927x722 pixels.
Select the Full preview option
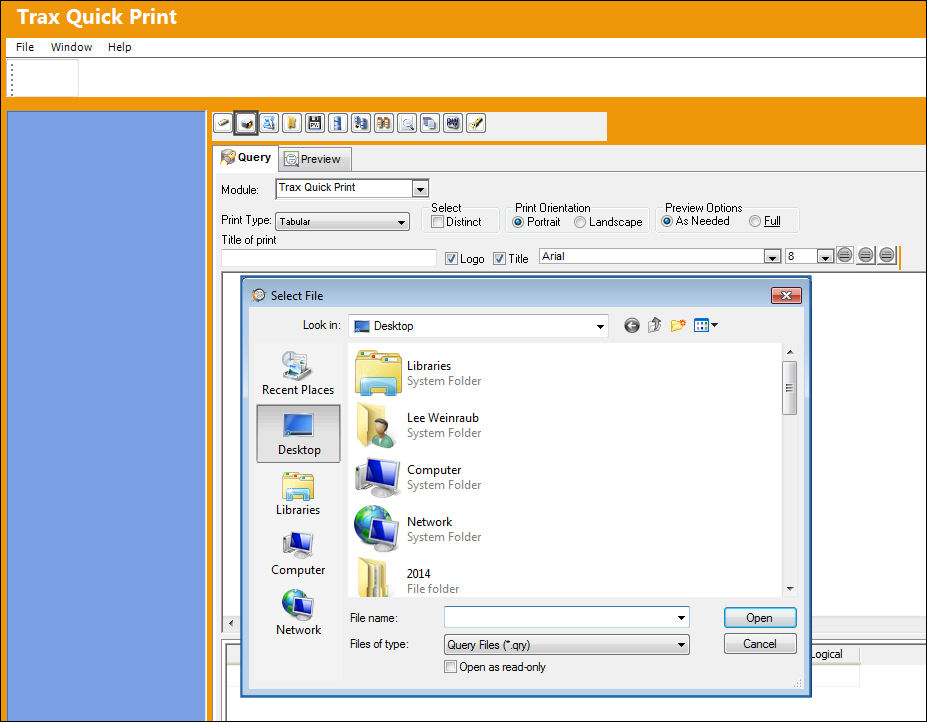click(755, 221)
